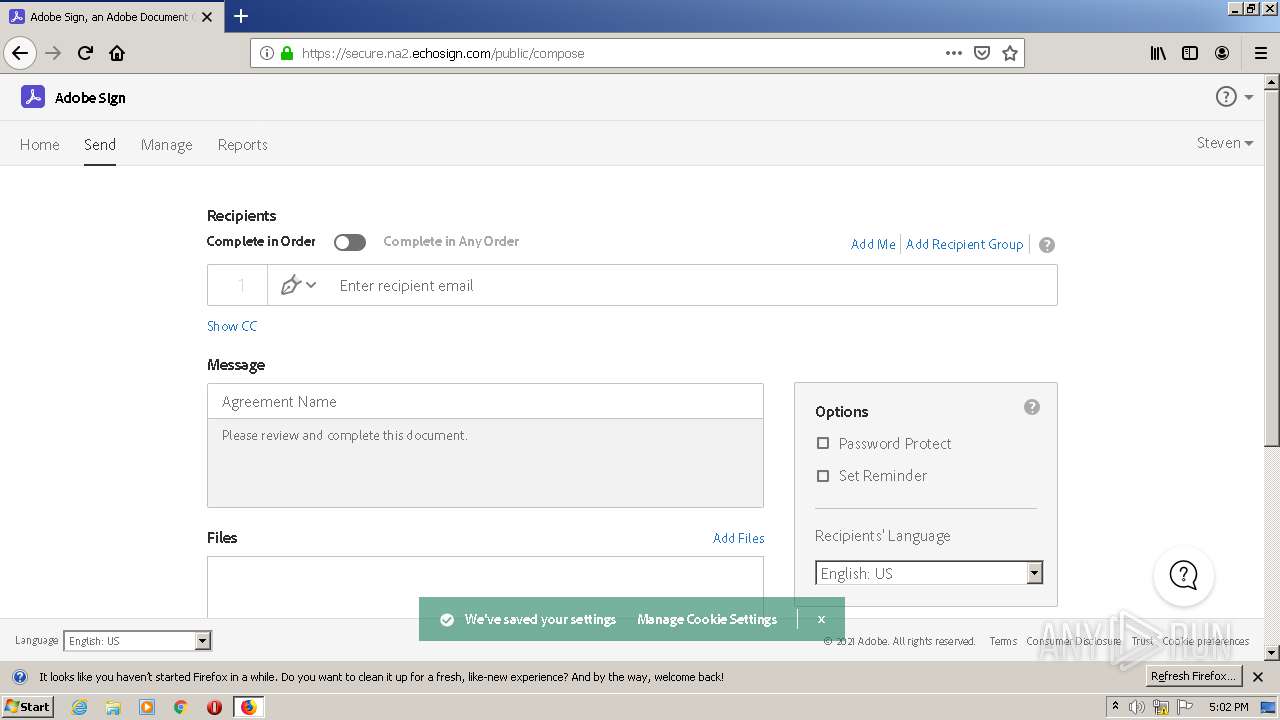Click the Refresh Firefox button
The width and height of the screenshot is (1280, 720).
coord(1194,676)
